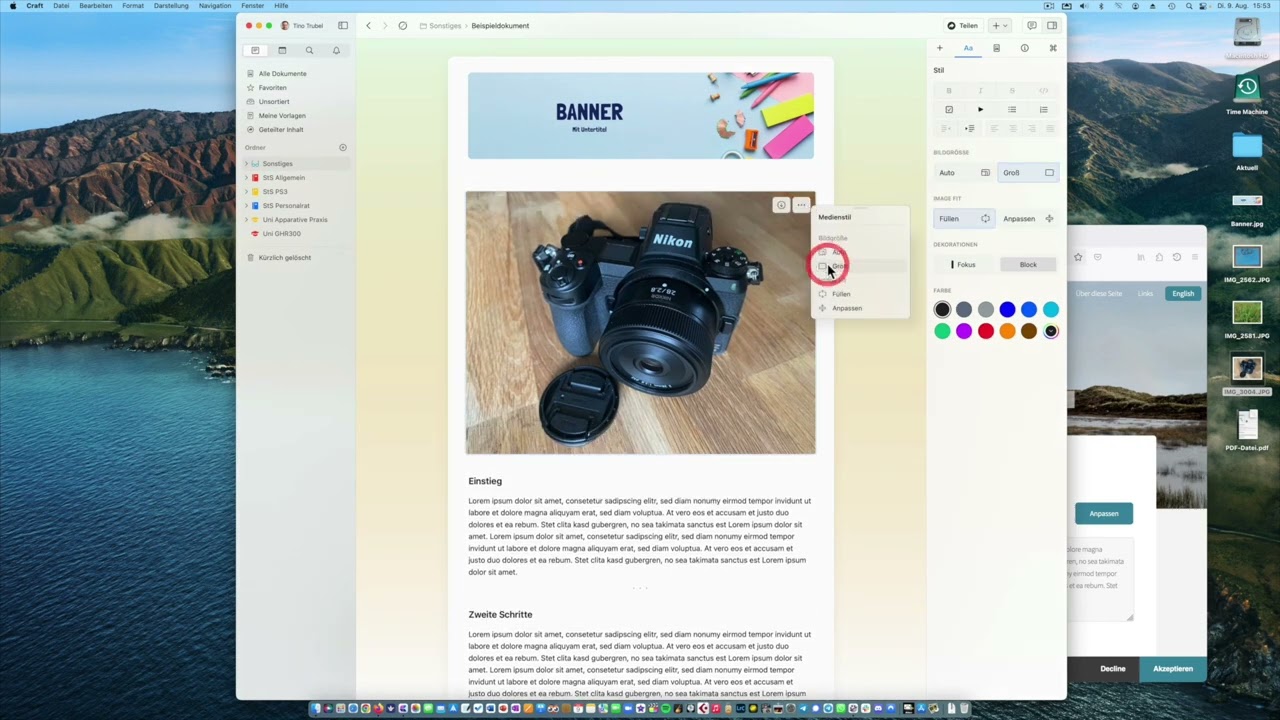Expand the Sonstiges folder
Screen dimensions: 1280x720
[x=246, y=163]
